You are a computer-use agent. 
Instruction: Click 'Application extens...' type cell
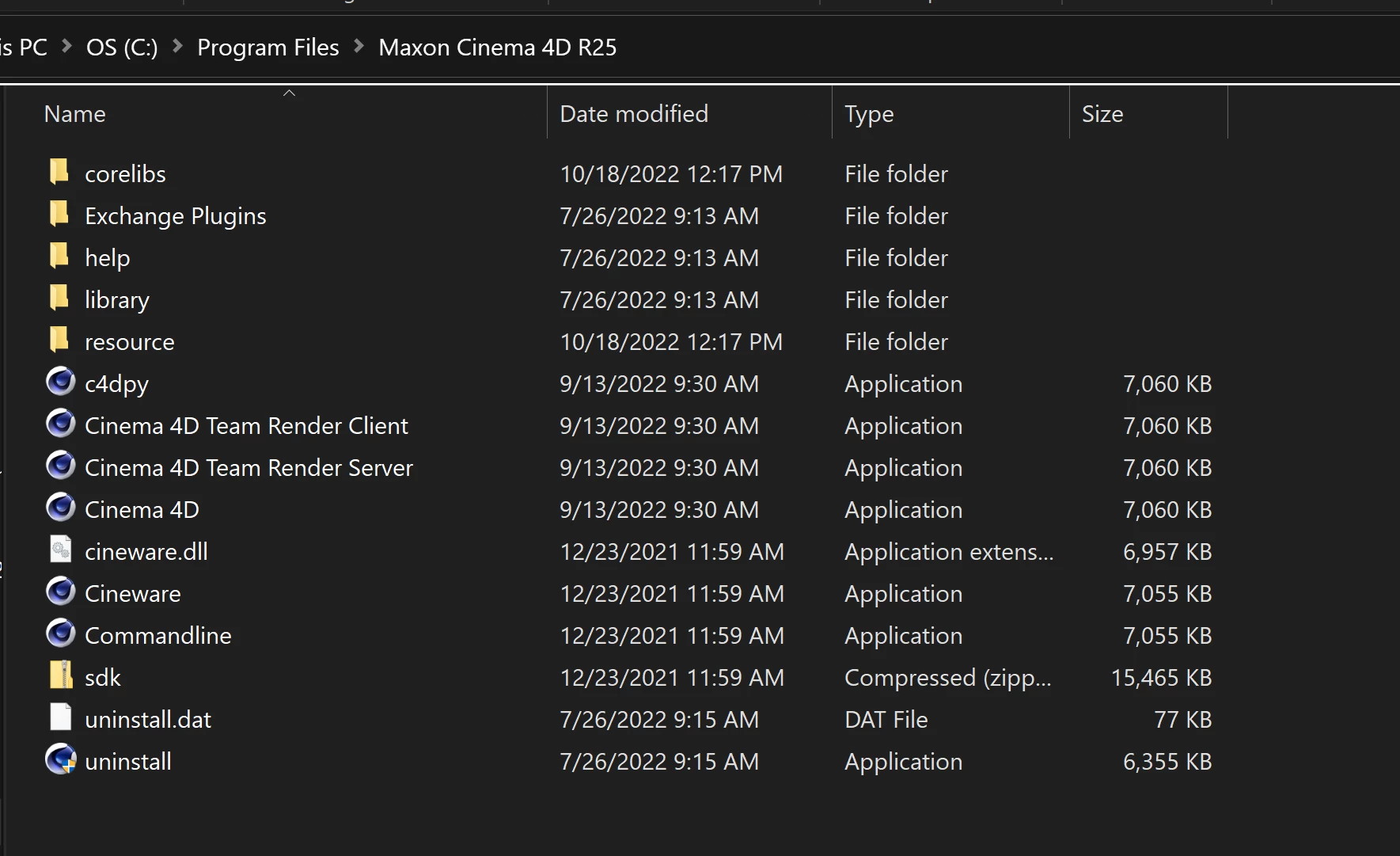[x=949, y=552]
